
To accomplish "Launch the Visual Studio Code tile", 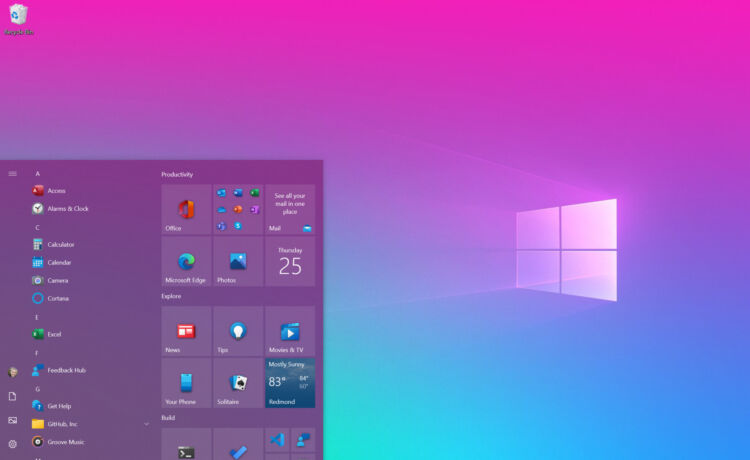I will (x=277, y=439).
